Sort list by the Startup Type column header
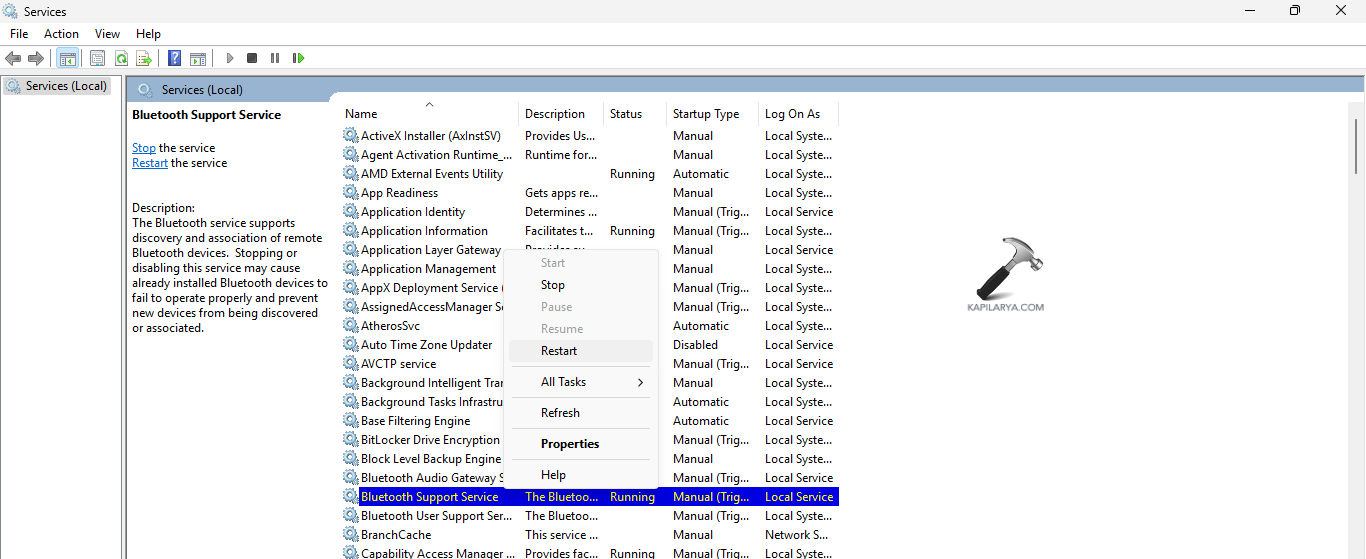 [706, 114]
